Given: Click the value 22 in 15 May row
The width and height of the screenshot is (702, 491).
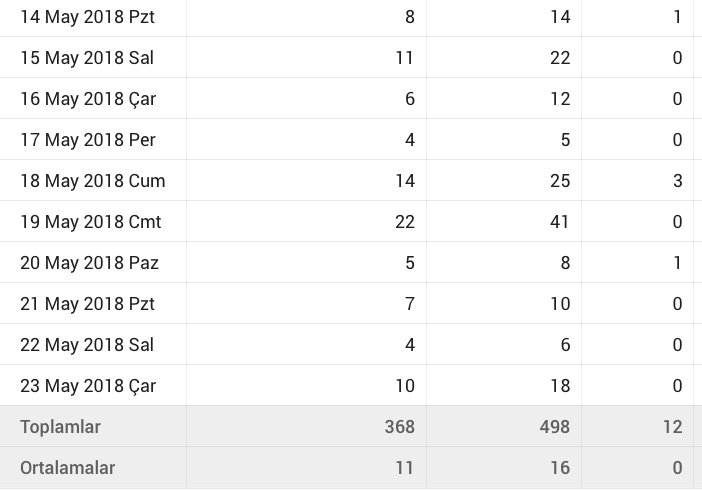Looking at the screenshot, I should pos(560,58).
